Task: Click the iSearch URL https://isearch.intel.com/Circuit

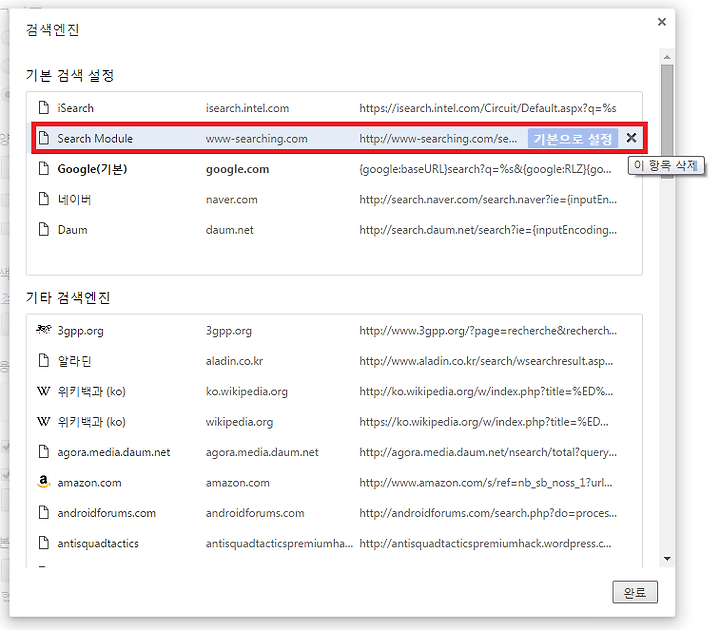Action: (488, 108)
